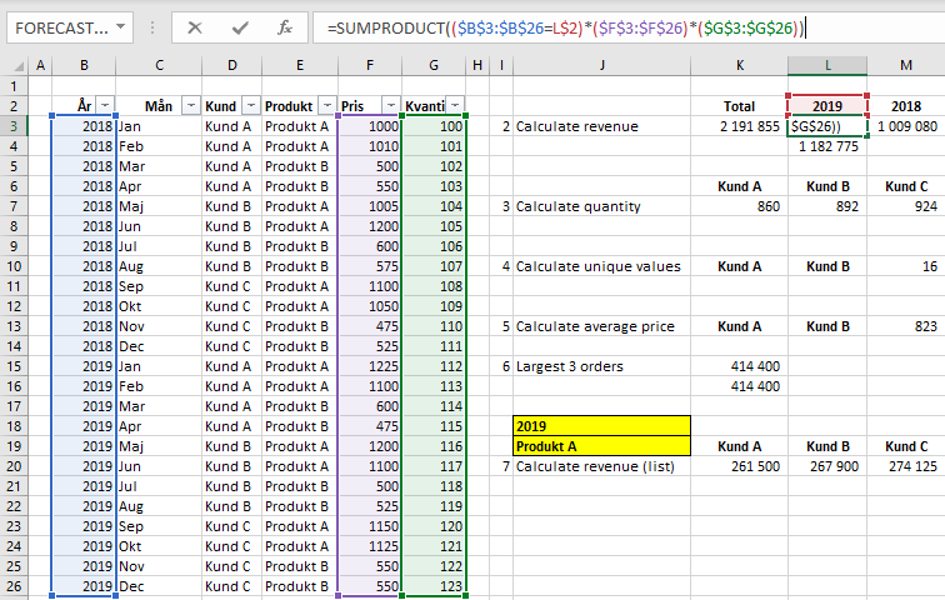The width and height of the screenshot is (945, 600).
Task: Select row 18 header
Action: (x=14, y=426)
